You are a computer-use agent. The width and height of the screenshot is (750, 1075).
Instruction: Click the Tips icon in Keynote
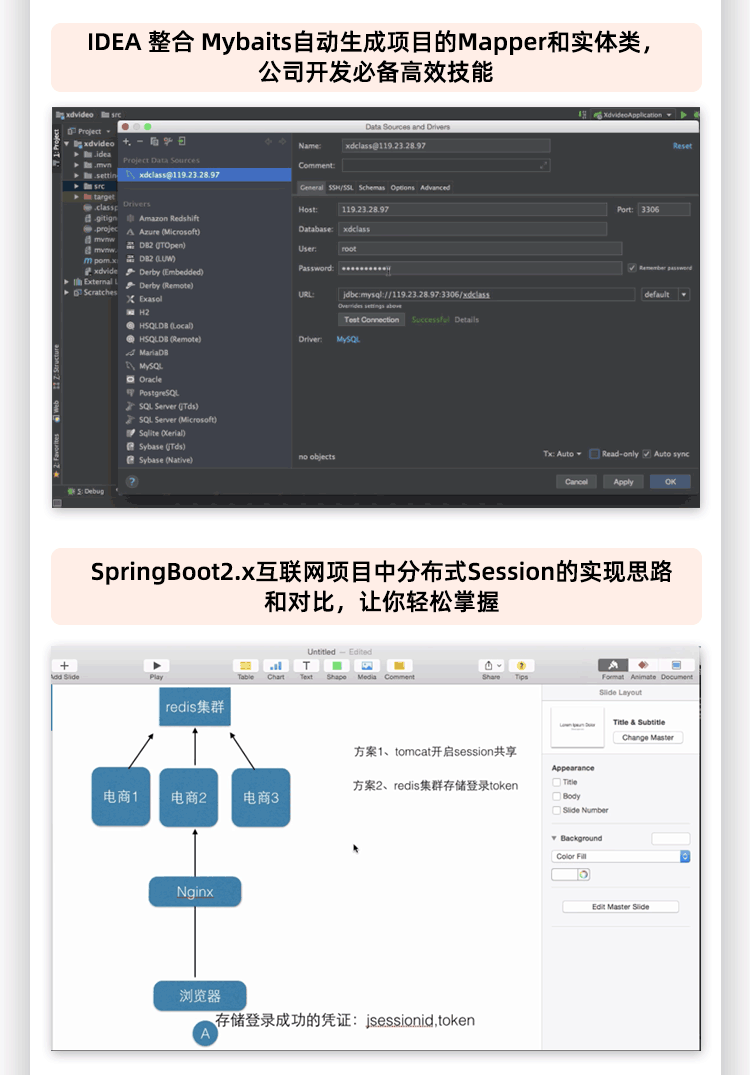pyautogui.click(x=522, y=666)
